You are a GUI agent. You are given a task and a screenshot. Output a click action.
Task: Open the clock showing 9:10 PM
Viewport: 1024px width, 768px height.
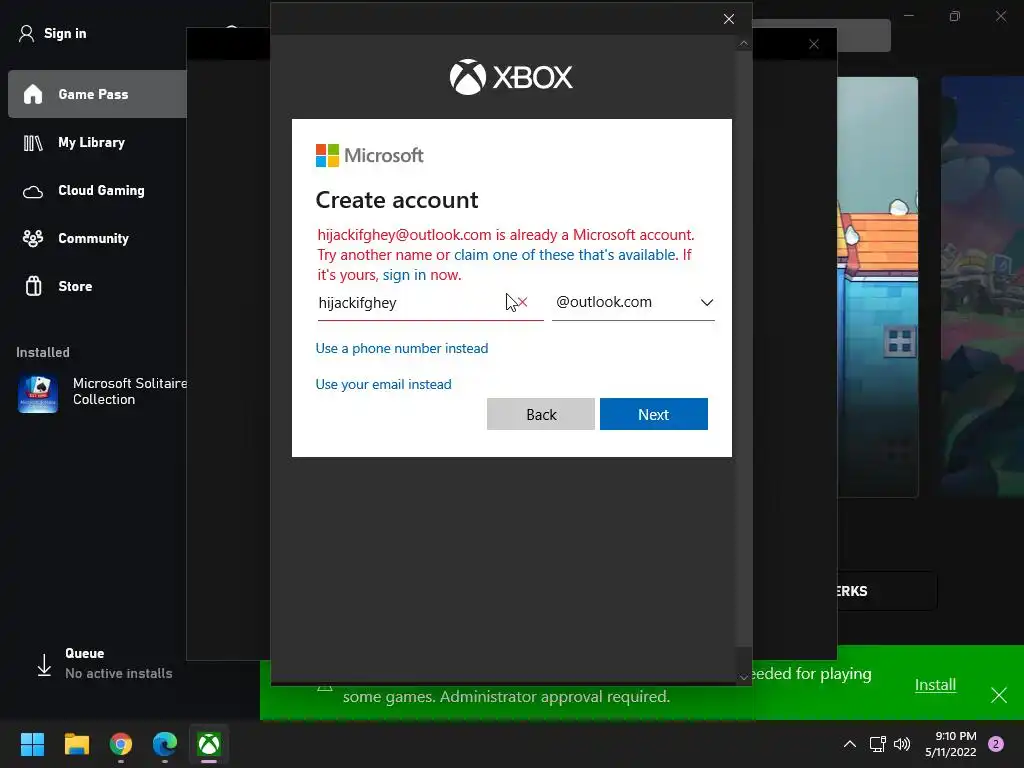951,744
